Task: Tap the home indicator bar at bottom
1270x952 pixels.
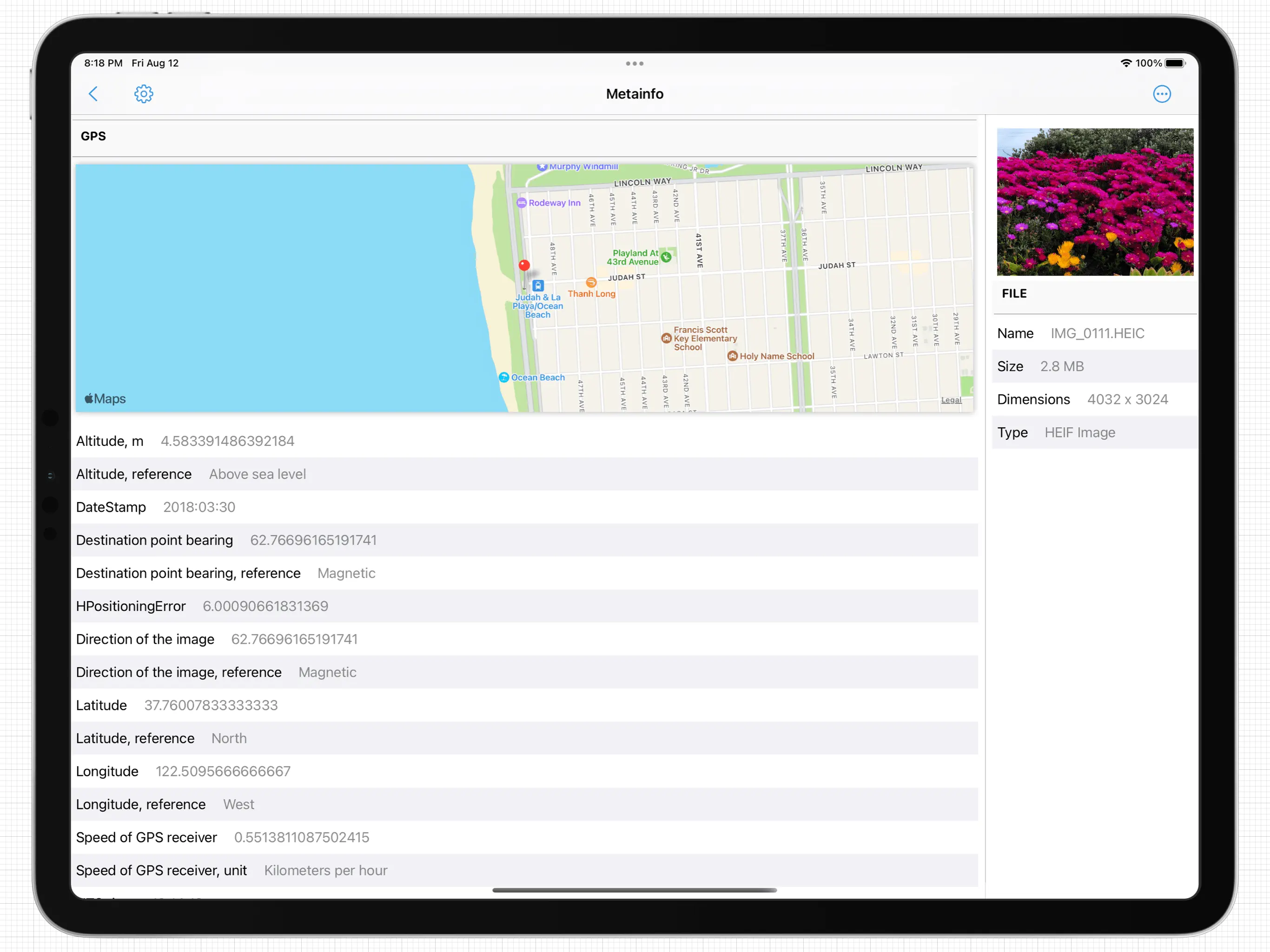Action: [635, 890]
